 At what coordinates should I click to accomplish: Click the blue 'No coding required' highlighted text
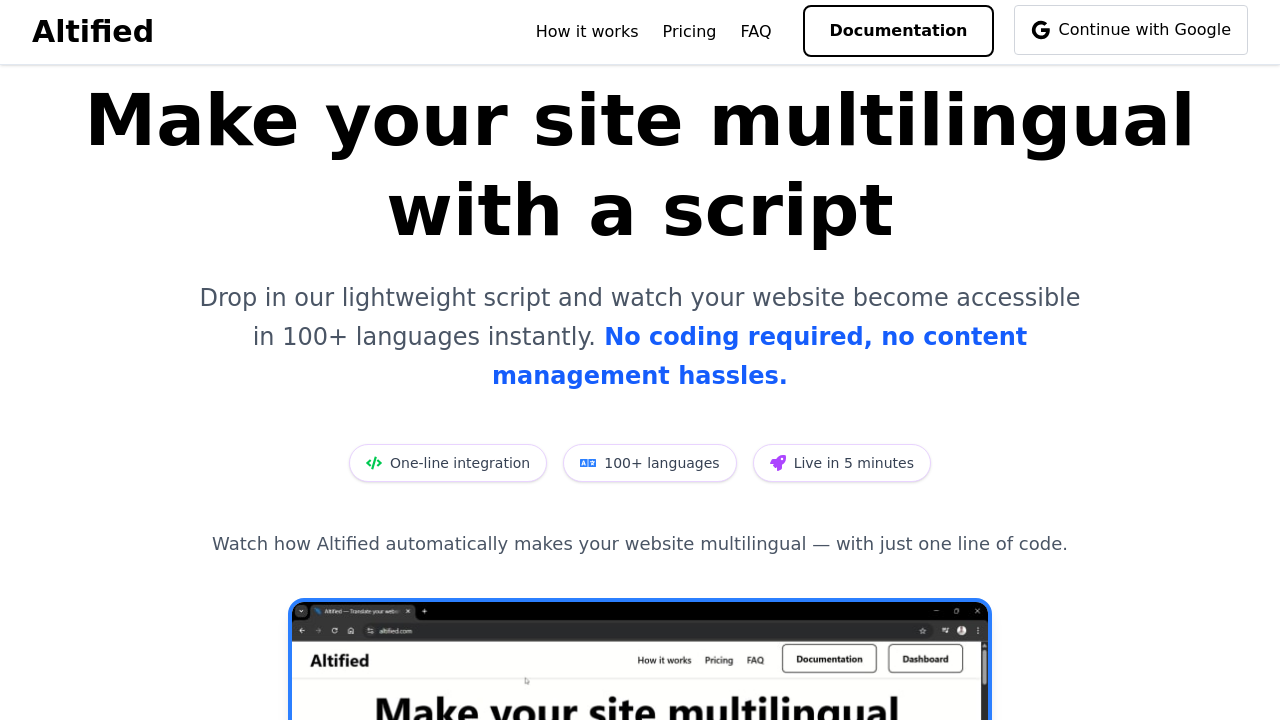pos(738,337)
